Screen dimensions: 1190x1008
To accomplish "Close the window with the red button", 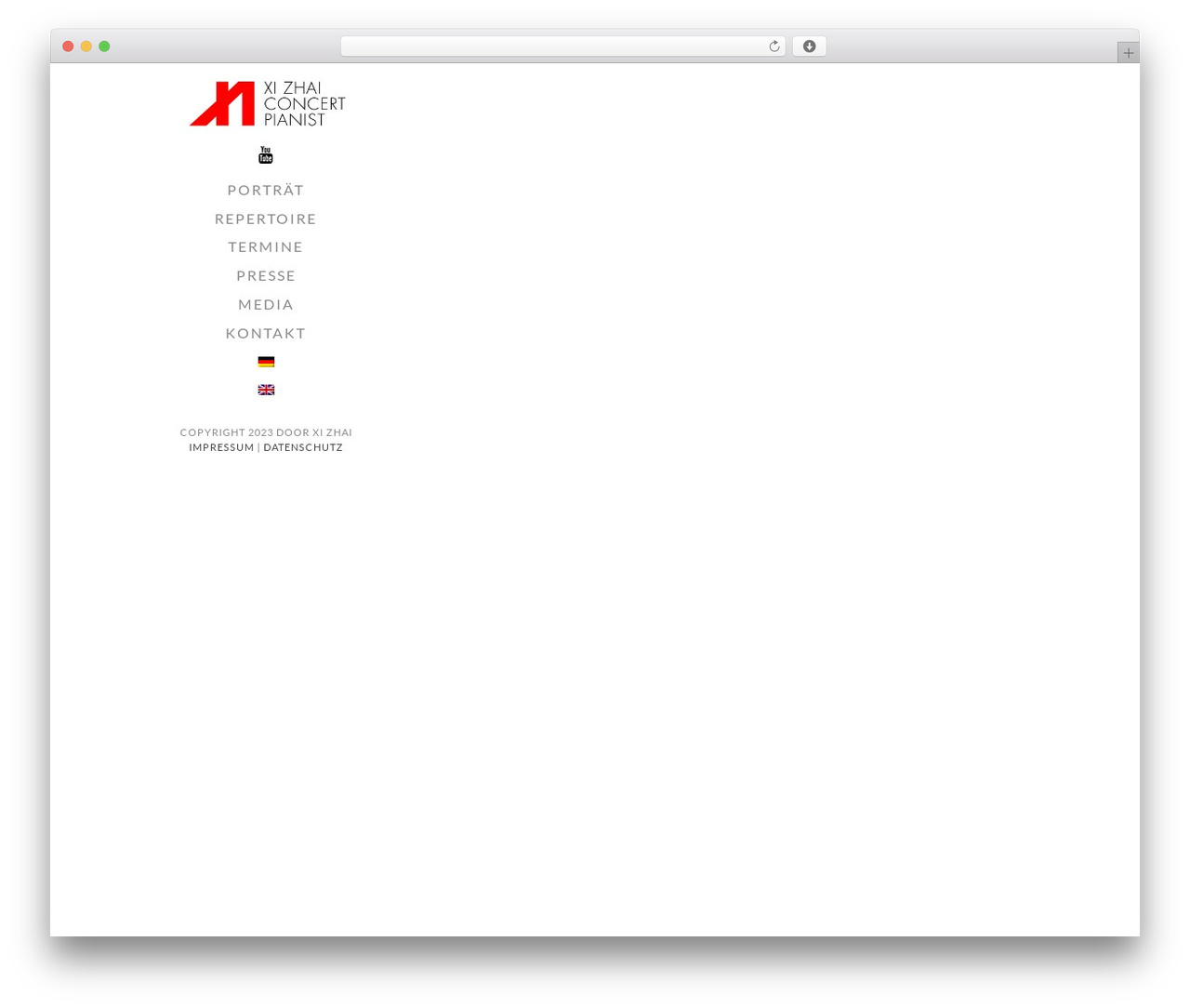I will pyautogui.click(x=68, y=46).
